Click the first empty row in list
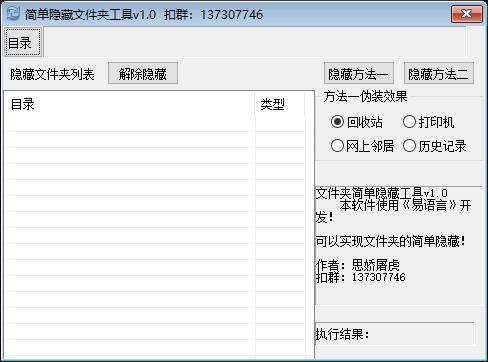The height and width of the screenshot is (362, 488). coord(155,124)
